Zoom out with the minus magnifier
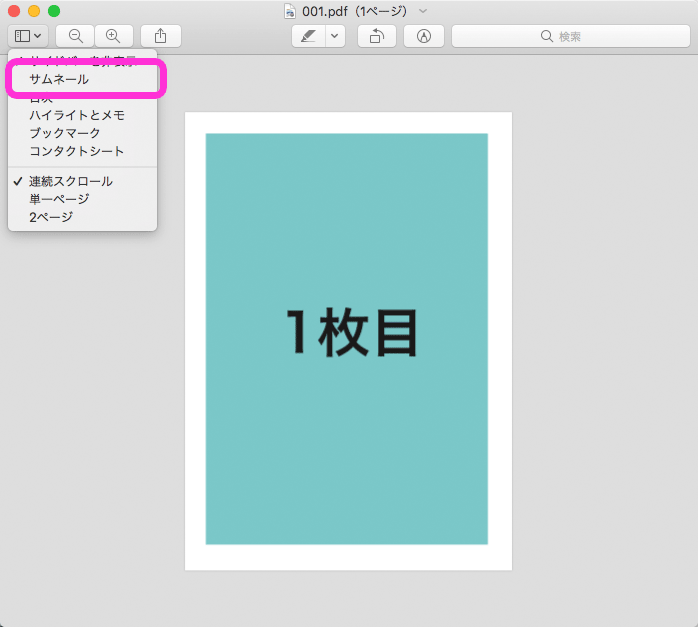 click(x=75, y=36)
